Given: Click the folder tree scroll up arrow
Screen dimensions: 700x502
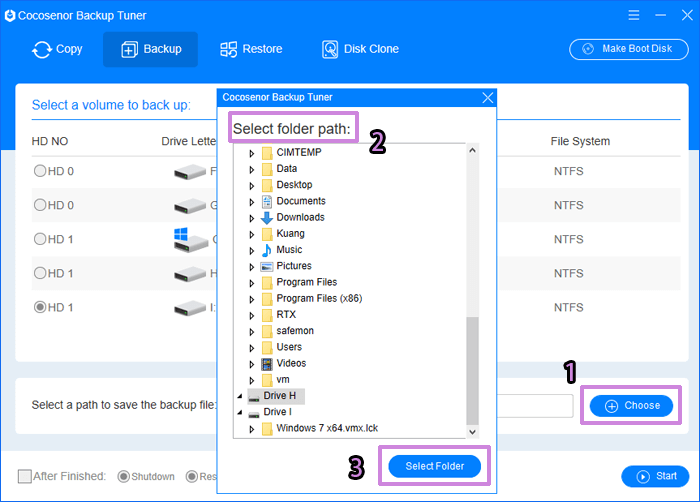Looking at the screenshot, I should [x=472, y=151].
